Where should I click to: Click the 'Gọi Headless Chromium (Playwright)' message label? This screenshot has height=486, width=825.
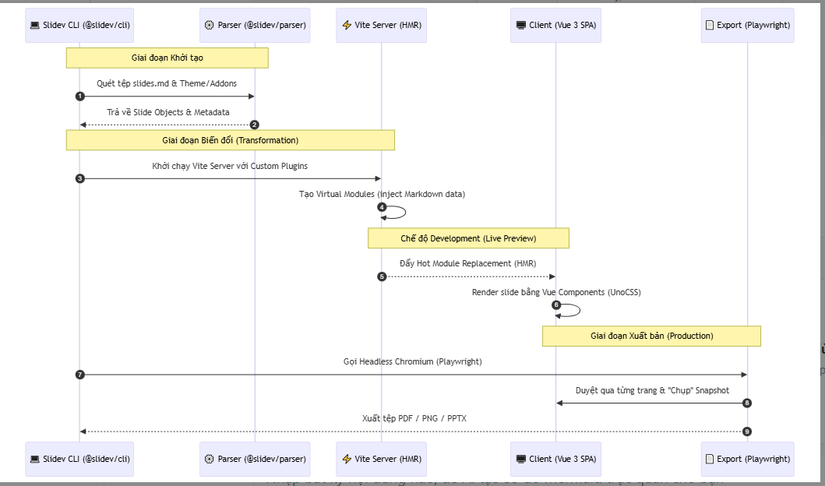(413, 362)
